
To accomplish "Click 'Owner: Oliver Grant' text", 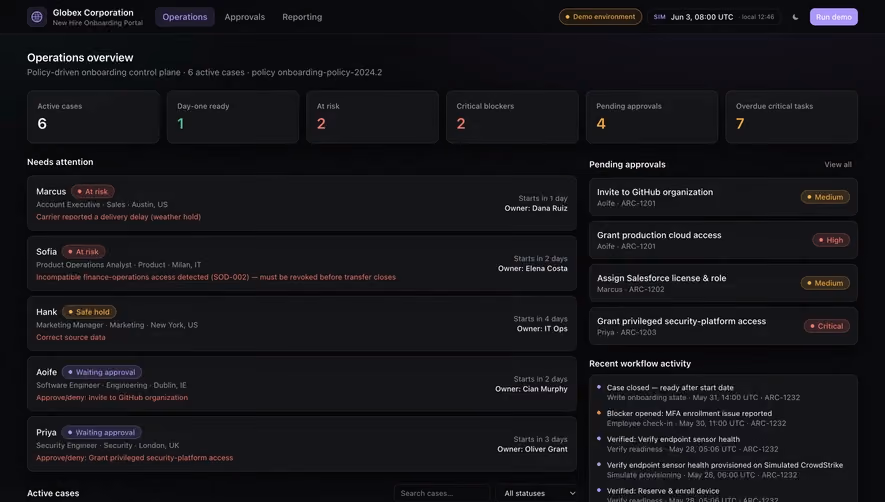I will point(532,449).
